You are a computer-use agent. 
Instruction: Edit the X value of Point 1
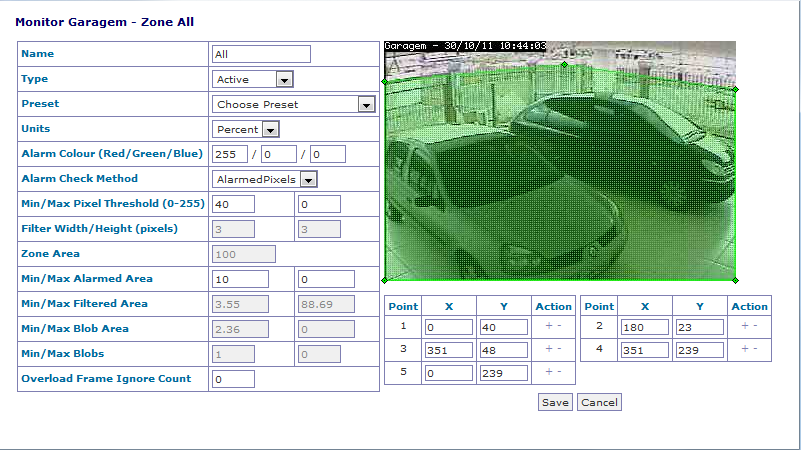tap(449, 327)
